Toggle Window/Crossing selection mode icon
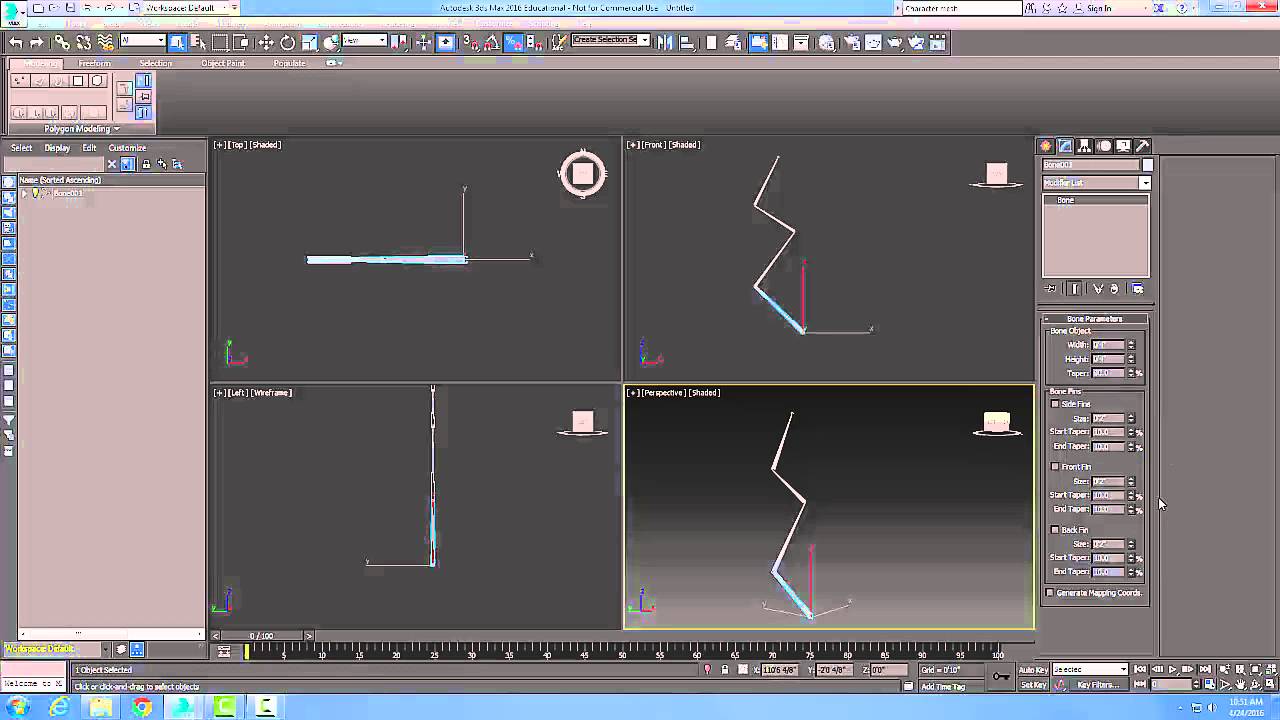 pyautogui.click(x=241, y=42)
